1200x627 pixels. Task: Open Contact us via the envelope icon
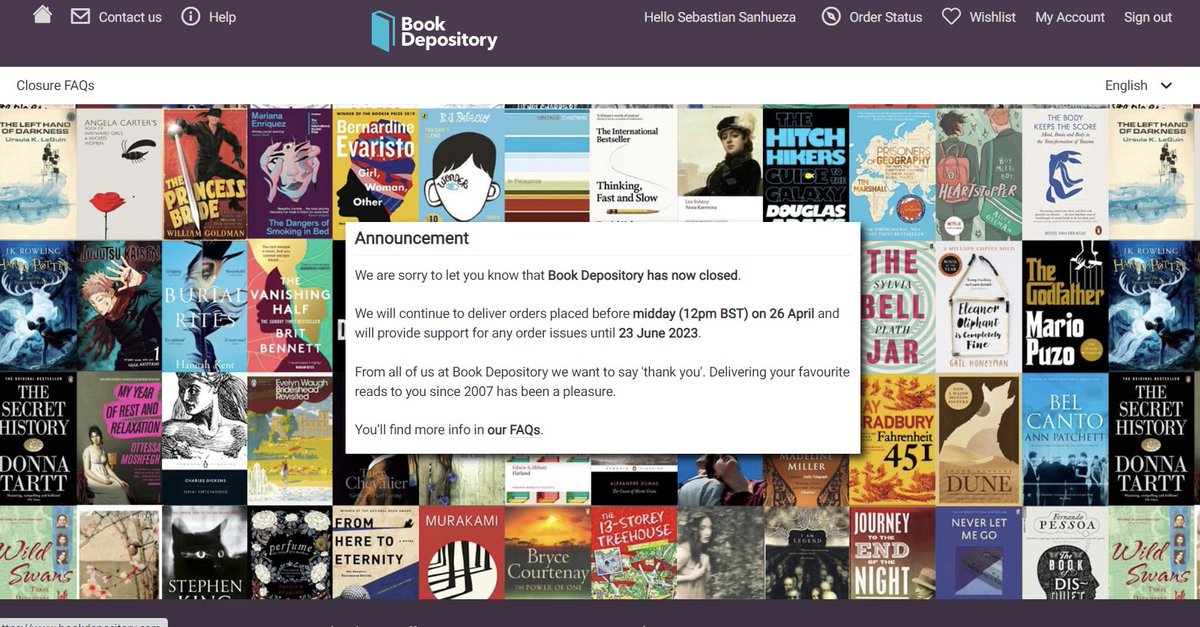coord(81,16)
